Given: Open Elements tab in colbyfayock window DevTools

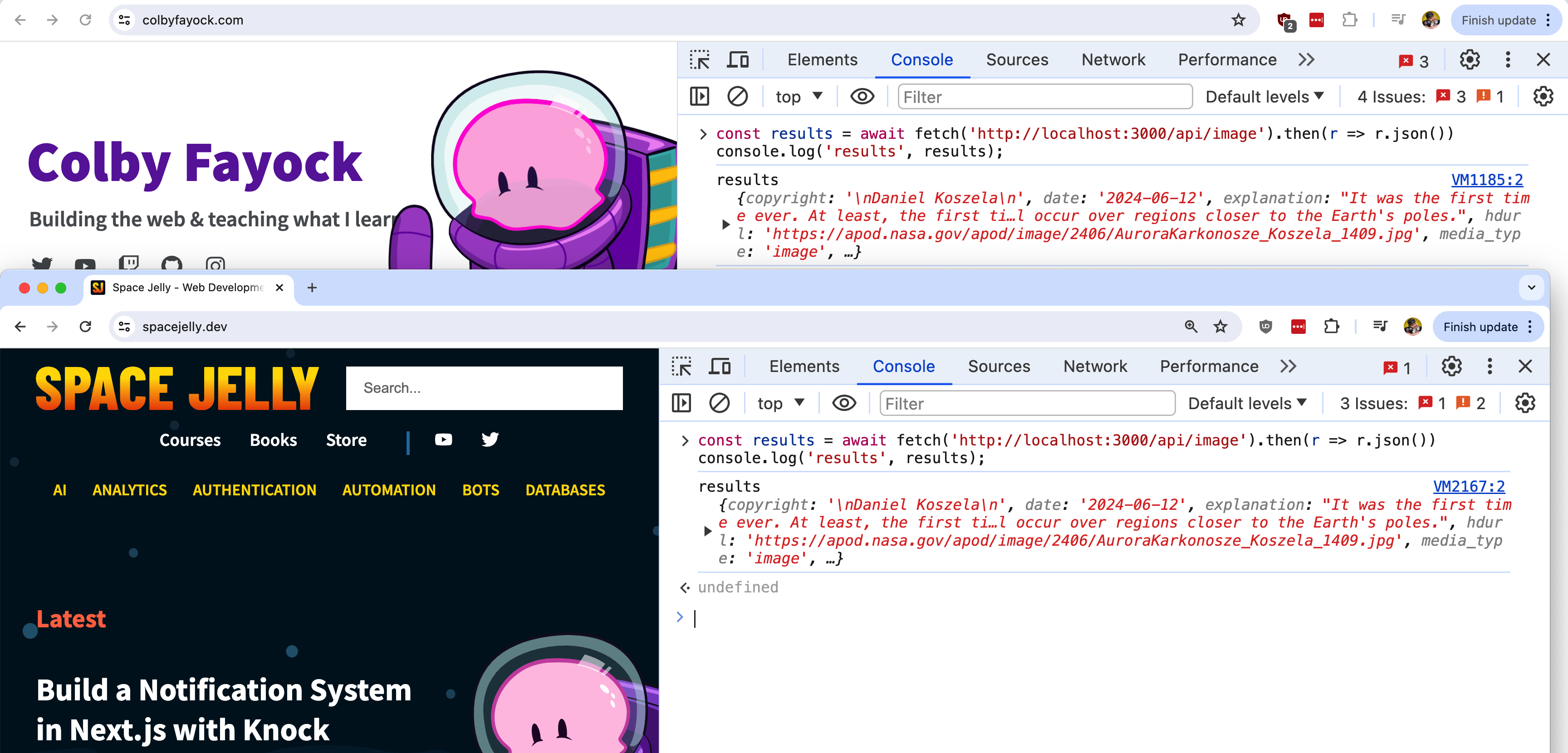Looking at the screenshot, I should pyautogui.click(x=822, y=60).
